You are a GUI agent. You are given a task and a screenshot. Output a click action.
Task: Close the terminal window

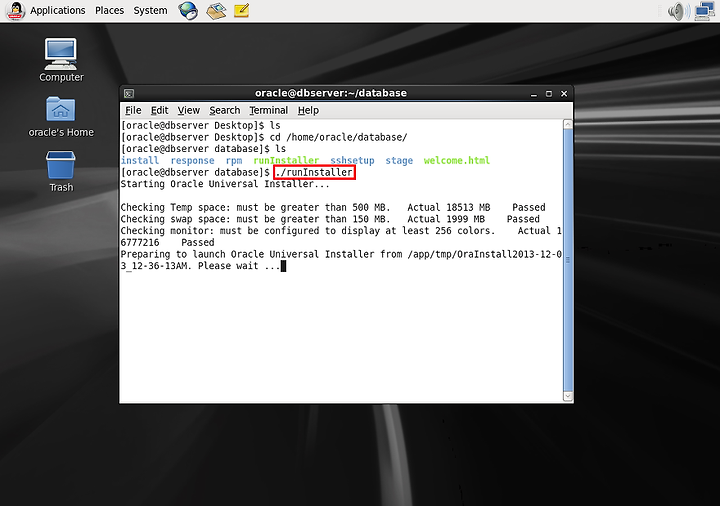click(564, 94)
